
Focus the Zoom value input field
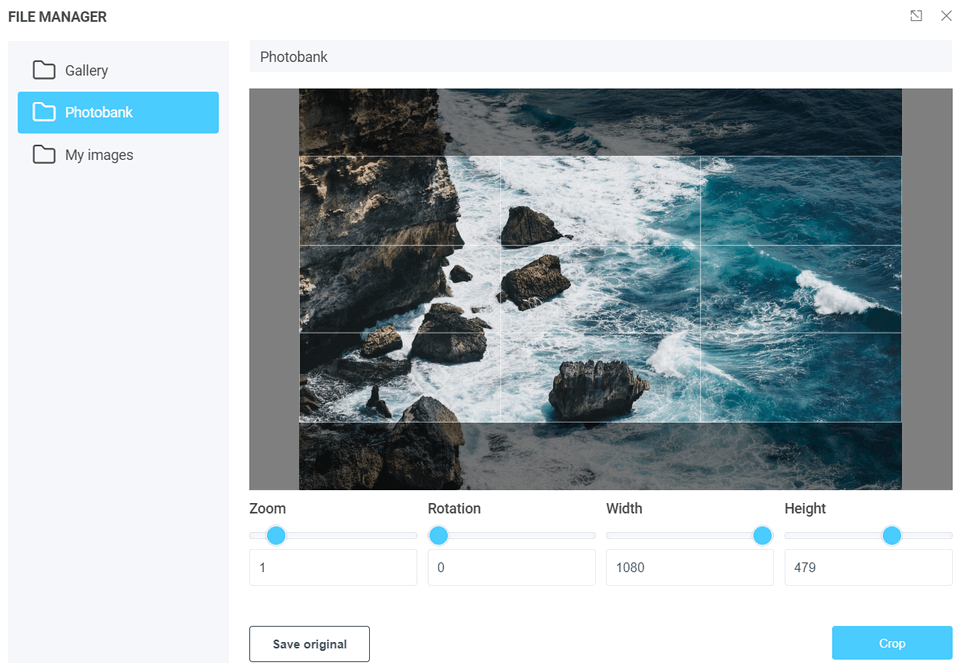333,567
